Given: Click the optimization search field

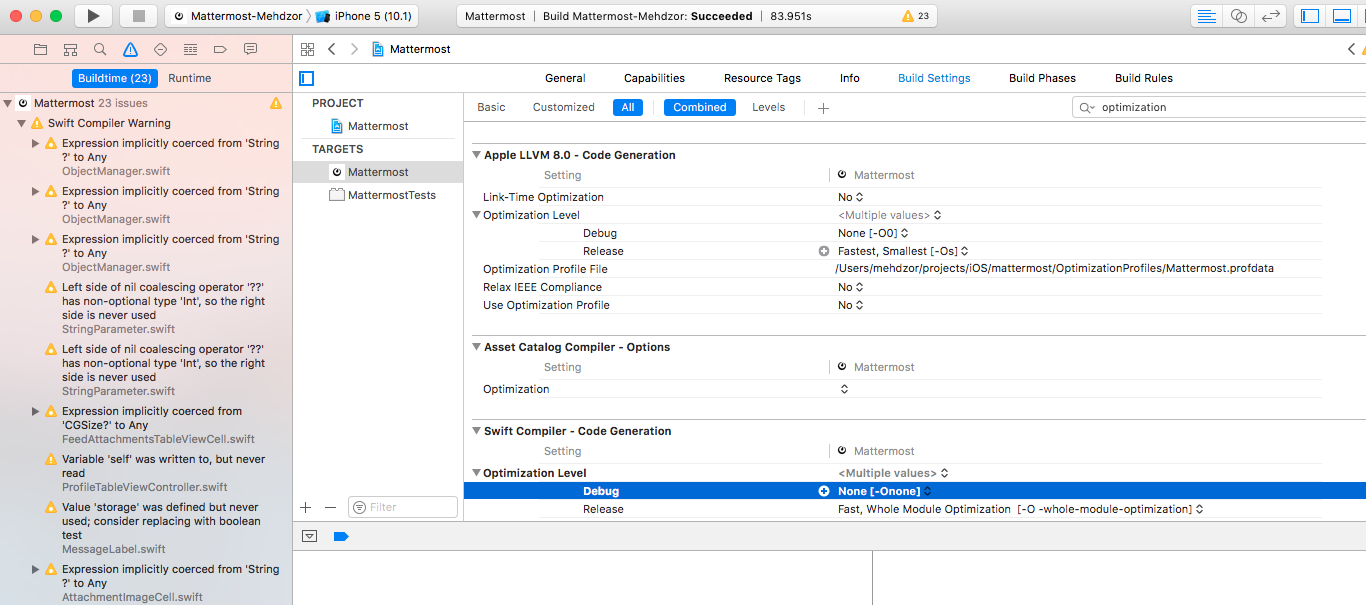Looking at the screenshot, I should 1220,107.
